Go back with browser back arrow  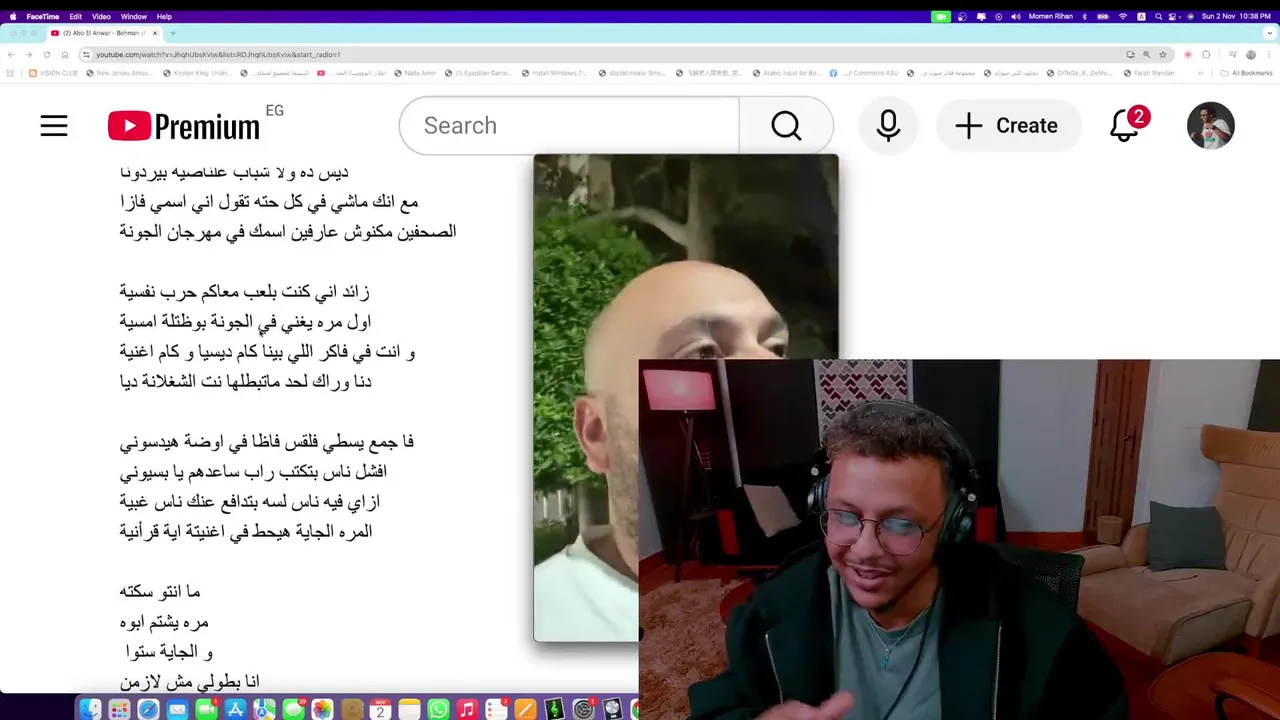pos(10,54)
